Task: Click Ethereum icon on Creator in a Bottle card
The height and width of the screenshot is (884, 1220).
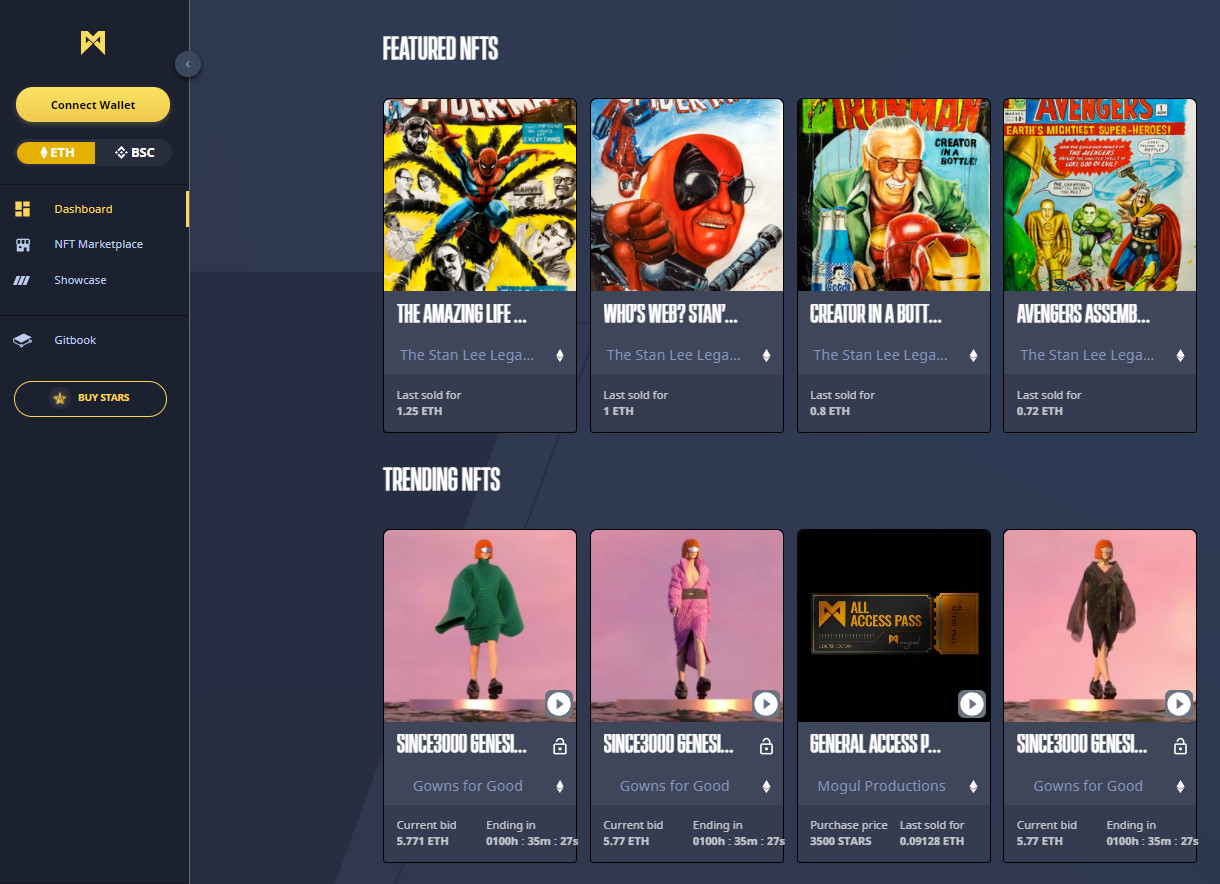Action: coord(974,355)
